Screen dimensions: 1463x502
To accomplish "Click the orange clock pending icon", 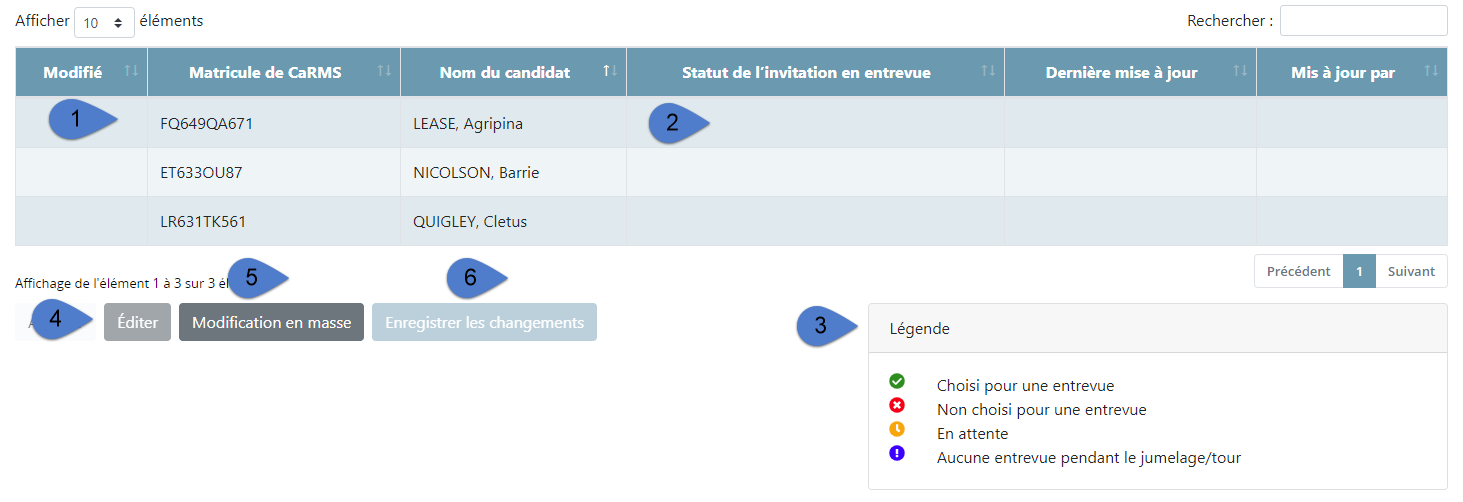I will (897, 429).
